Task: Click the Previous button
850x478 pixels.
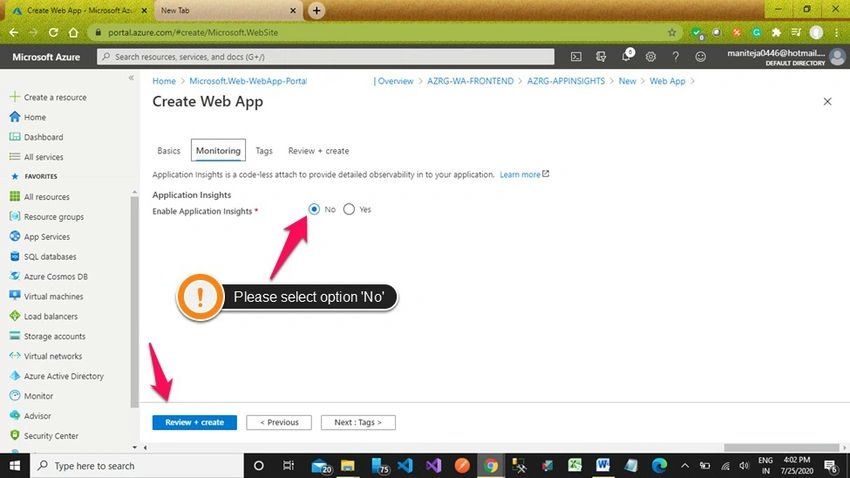Action: [279, 422]
